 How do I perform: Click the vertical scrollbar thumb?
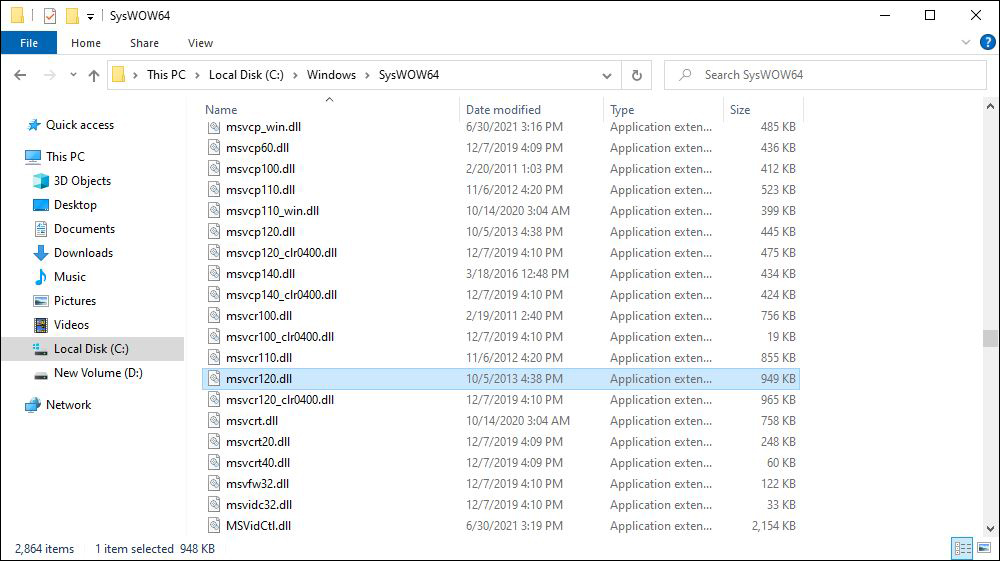pos(990,339)
